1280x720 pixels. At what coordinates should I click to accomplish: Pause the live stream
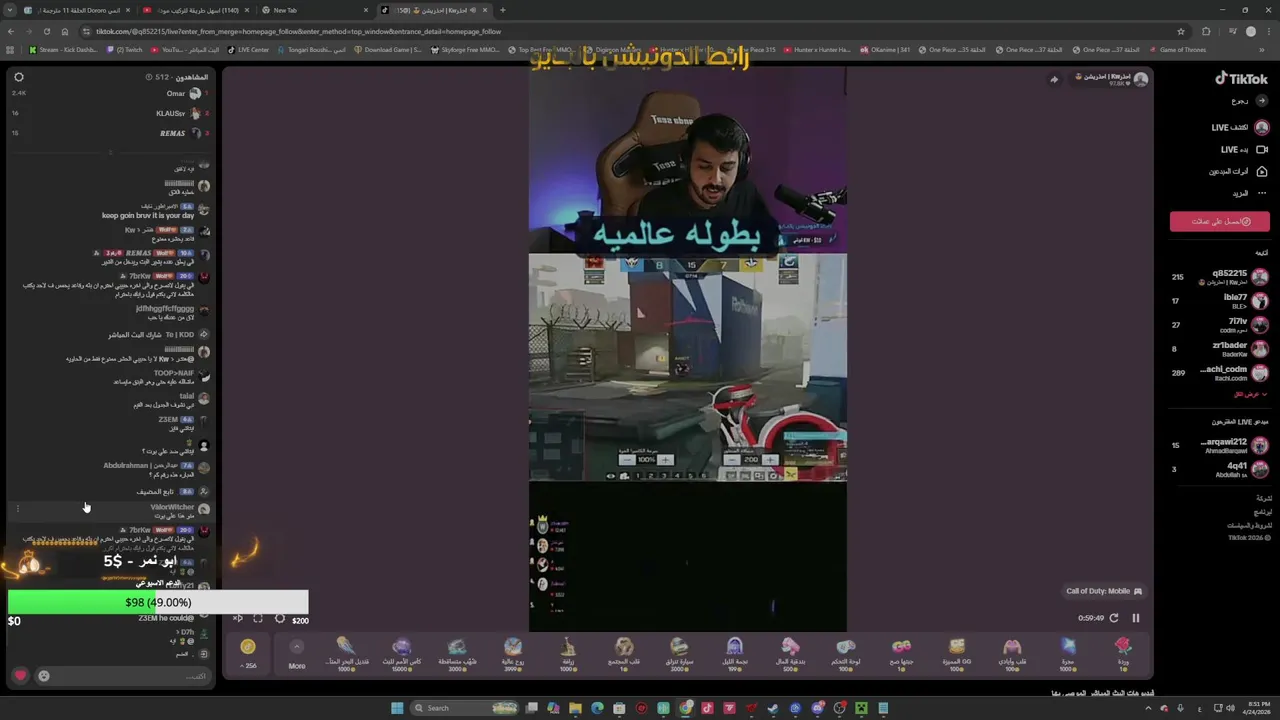pyautogui.click(x=1136, y=618)
